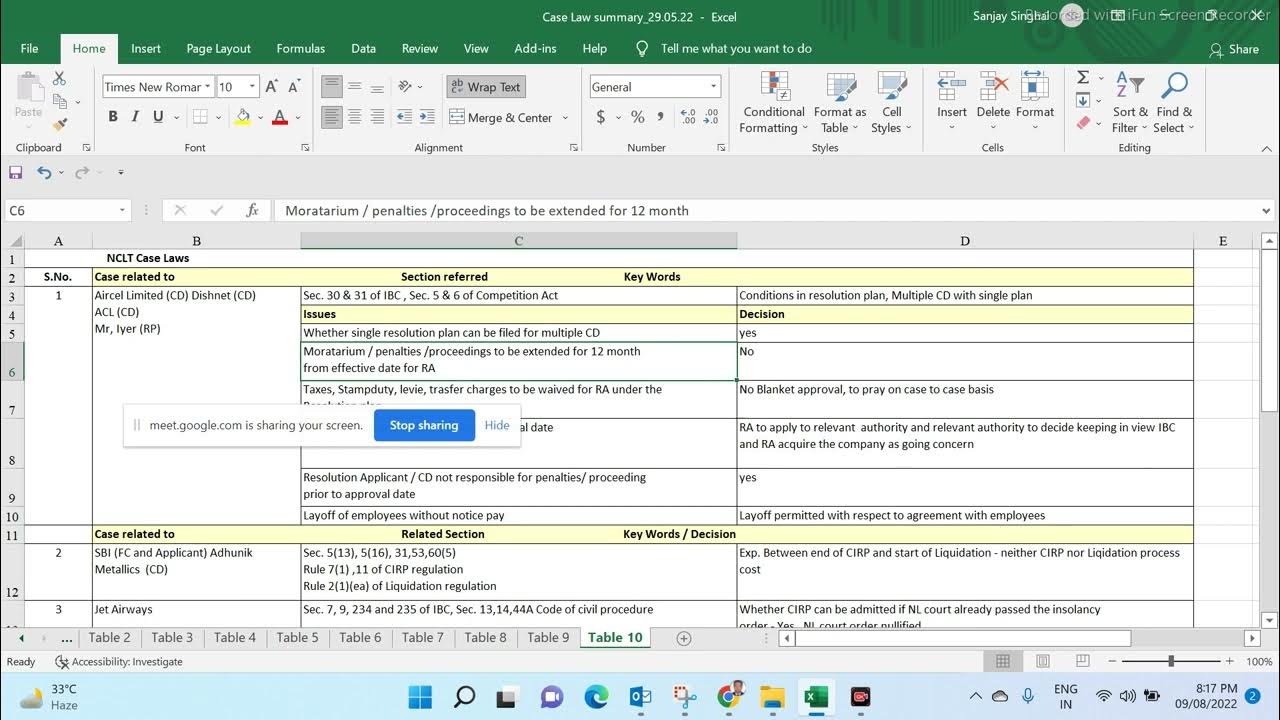The height and width of the screenshot is (720, 1280).
Task: Decrease font size with small A icon
Action: pos(294,87)
